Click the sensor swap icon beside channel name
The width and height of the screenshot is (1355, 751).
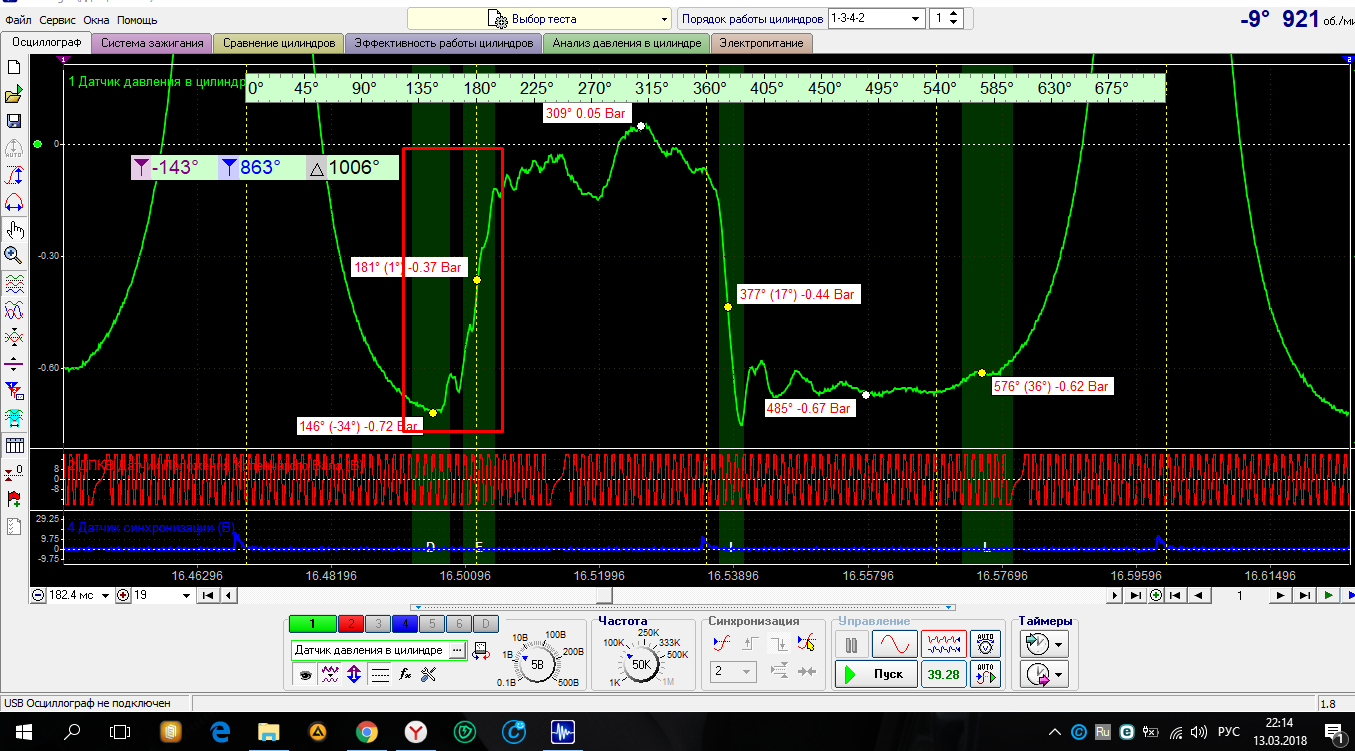pyautogui.click(x=481, y=651)
